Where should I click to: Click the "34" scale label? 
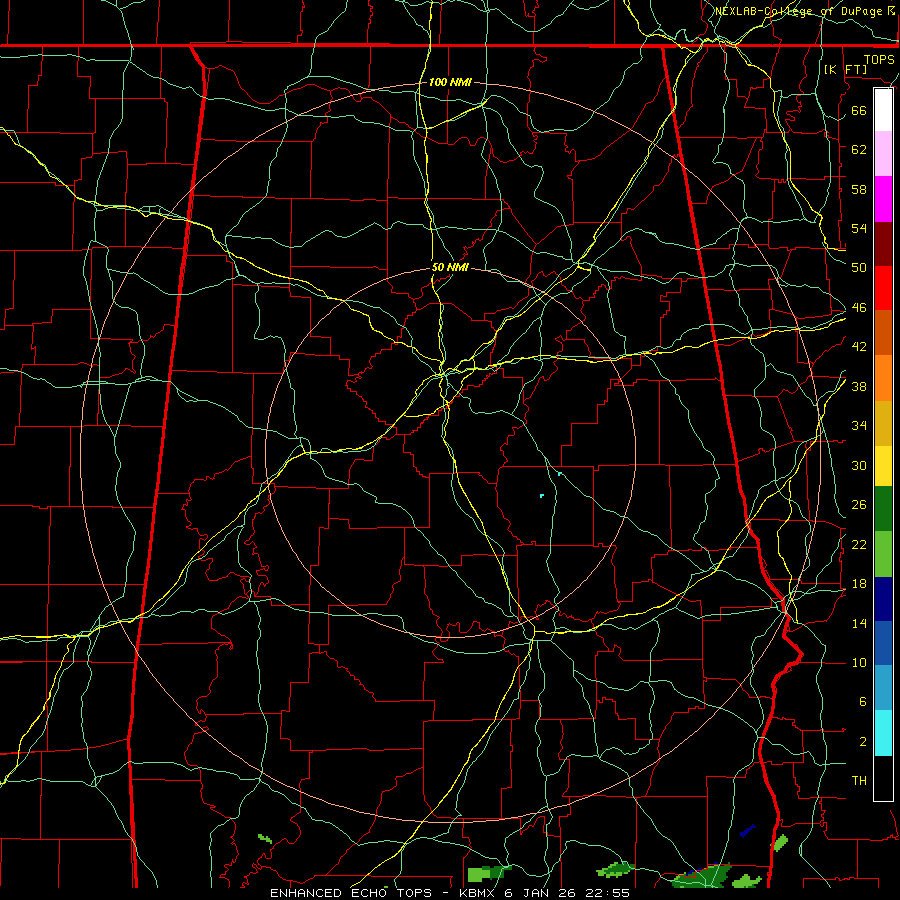tap(859, 425)
